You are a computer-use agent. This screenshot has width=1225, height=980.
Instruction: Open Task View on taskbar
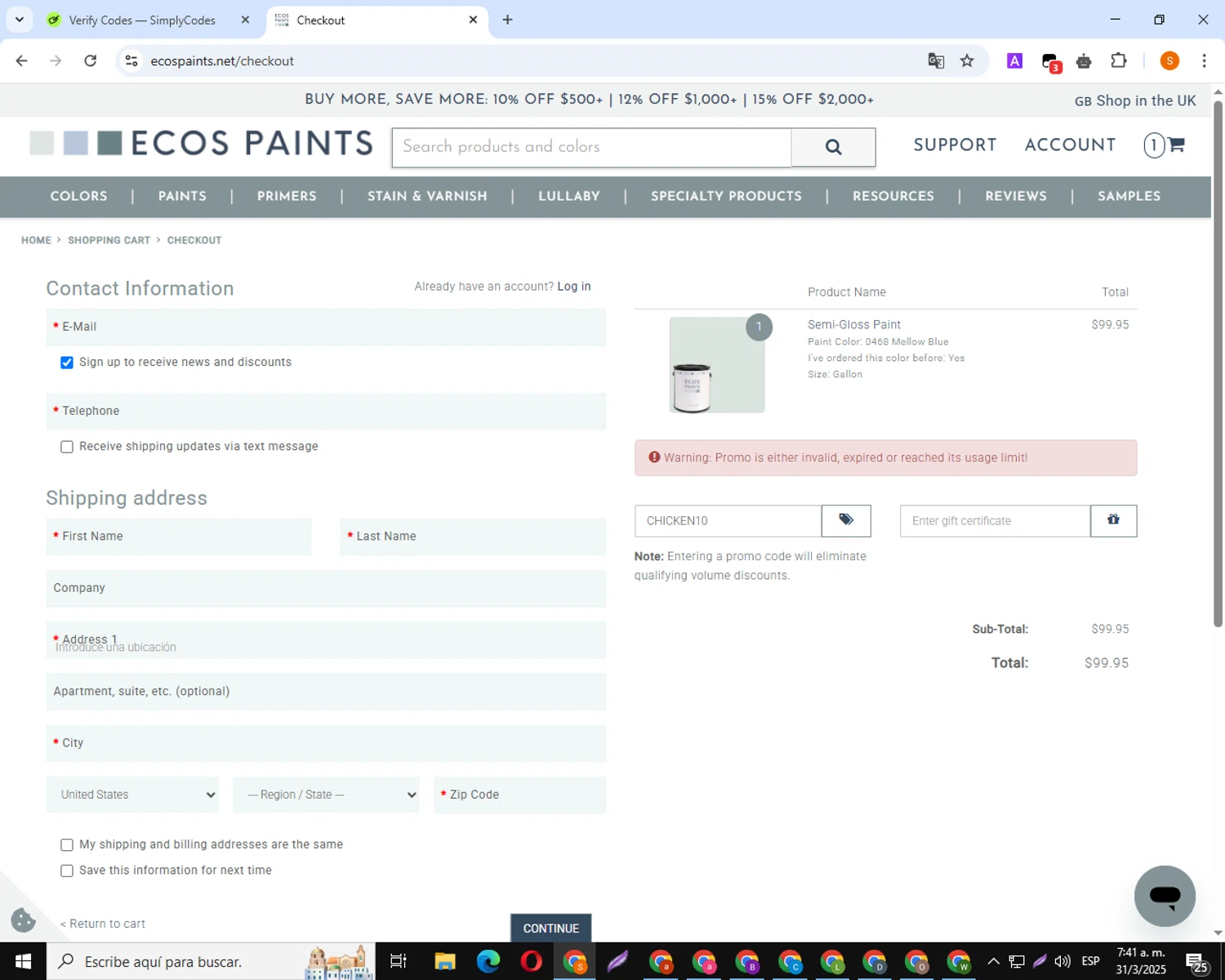(399, 961)
